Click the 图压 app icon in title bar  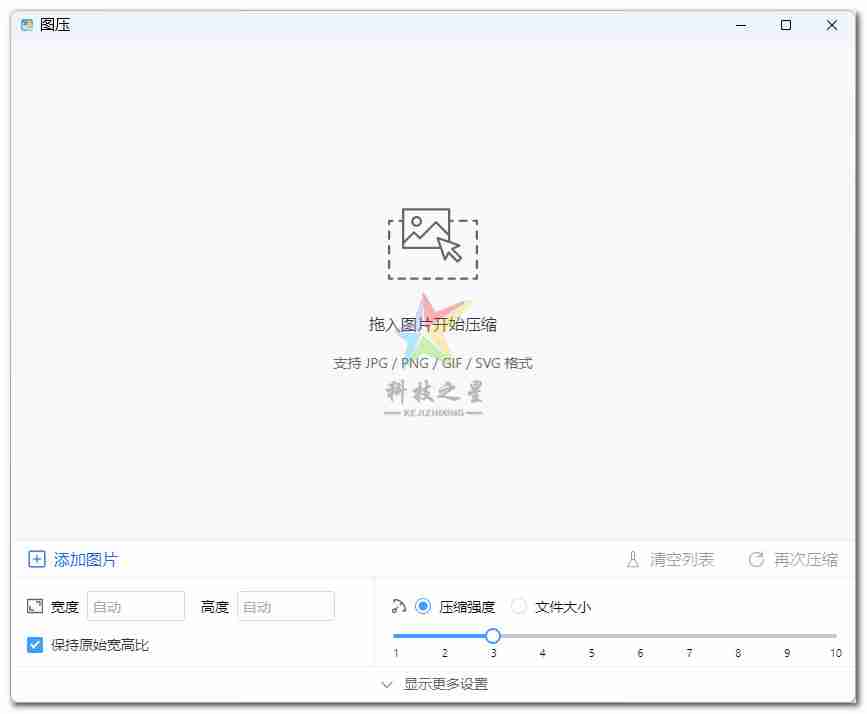point(27,25)
